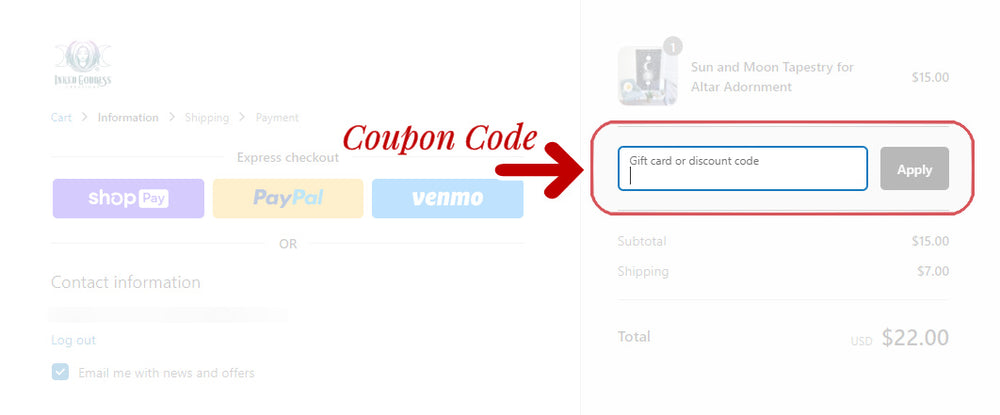This screenshot has height=415, width=1000.
Task: Click the Log out link
Action: click(x=73, y=340)
